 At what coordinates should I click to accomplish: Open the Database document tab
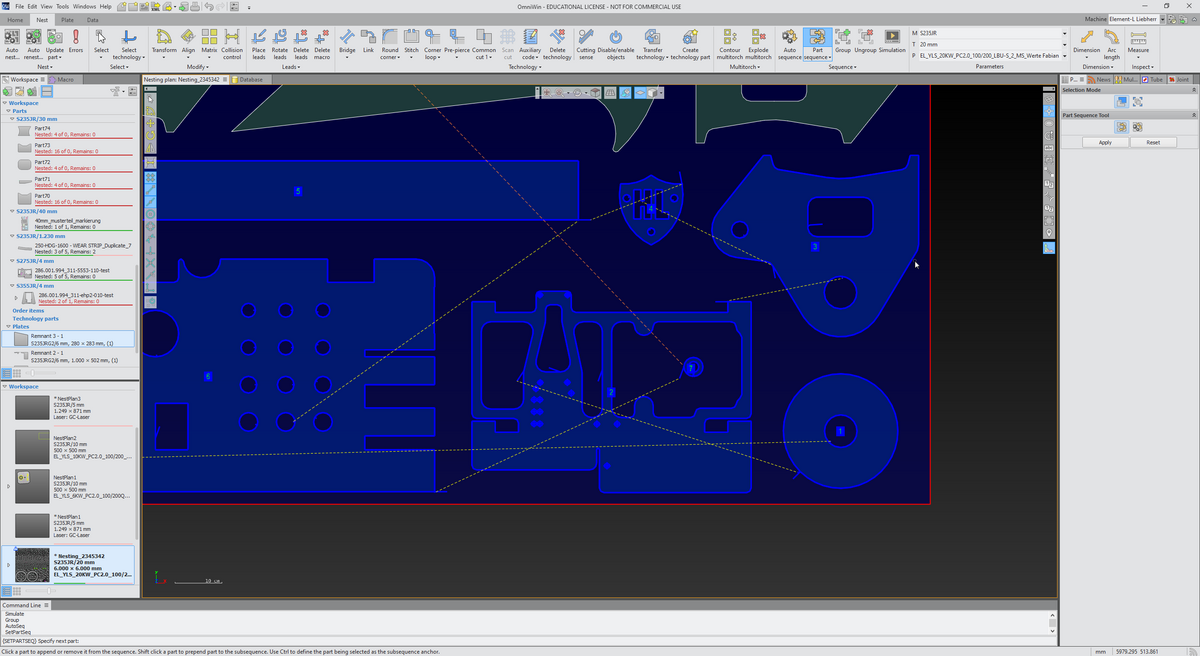250,78
